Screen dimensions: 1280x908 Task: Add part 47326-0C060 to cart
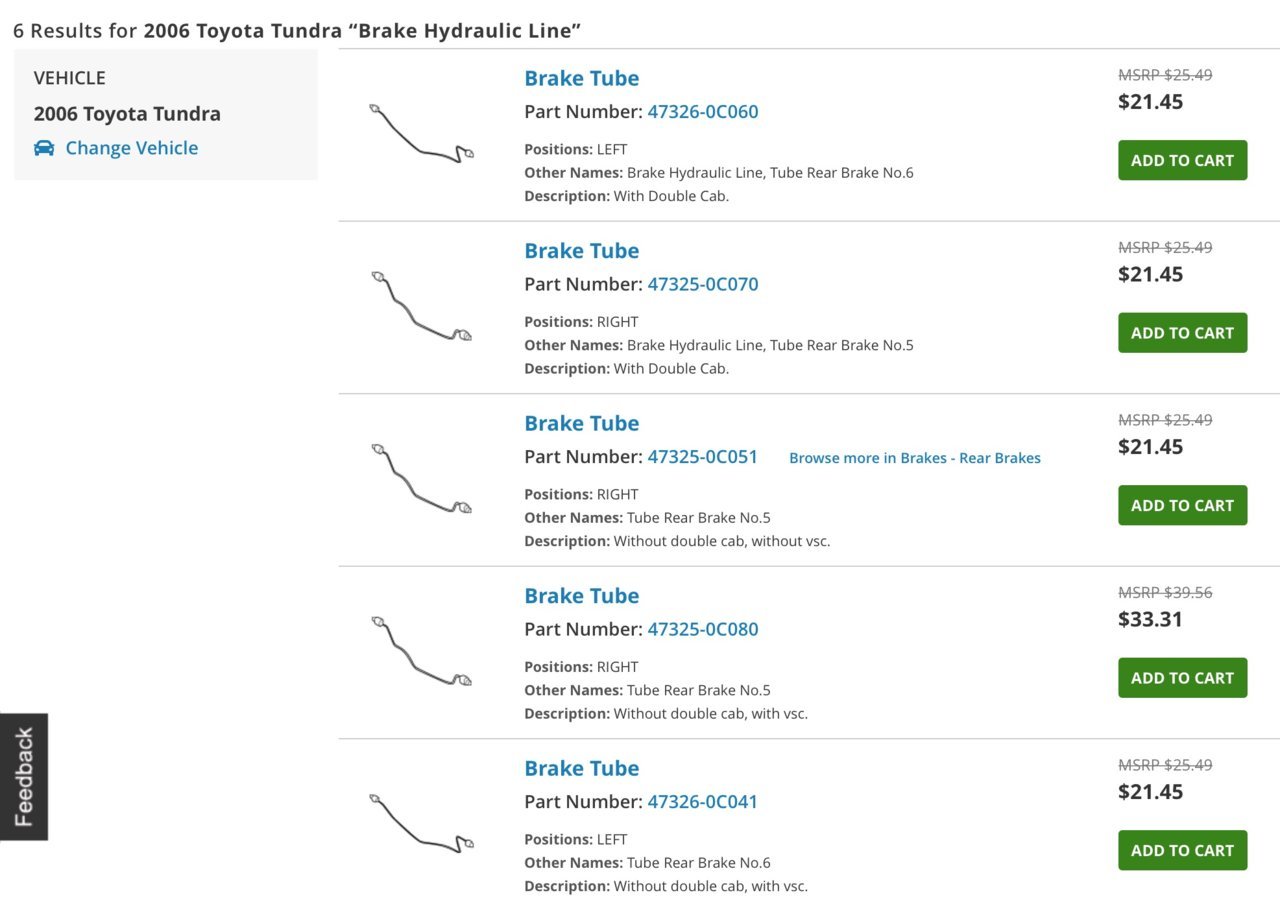(1182, 160)
